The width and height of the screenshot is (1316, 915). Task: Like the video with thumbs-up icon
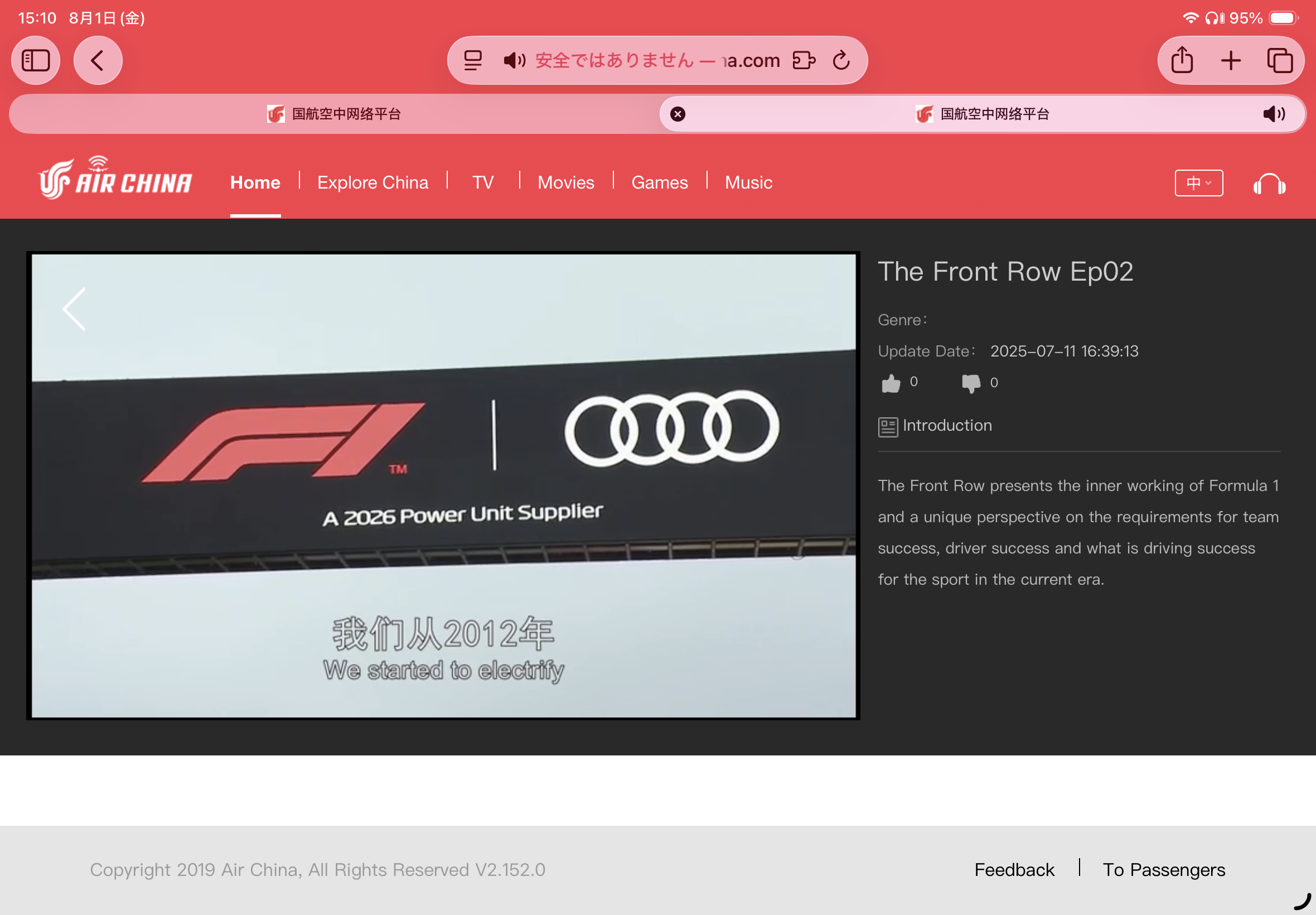[x=891, y=383]
